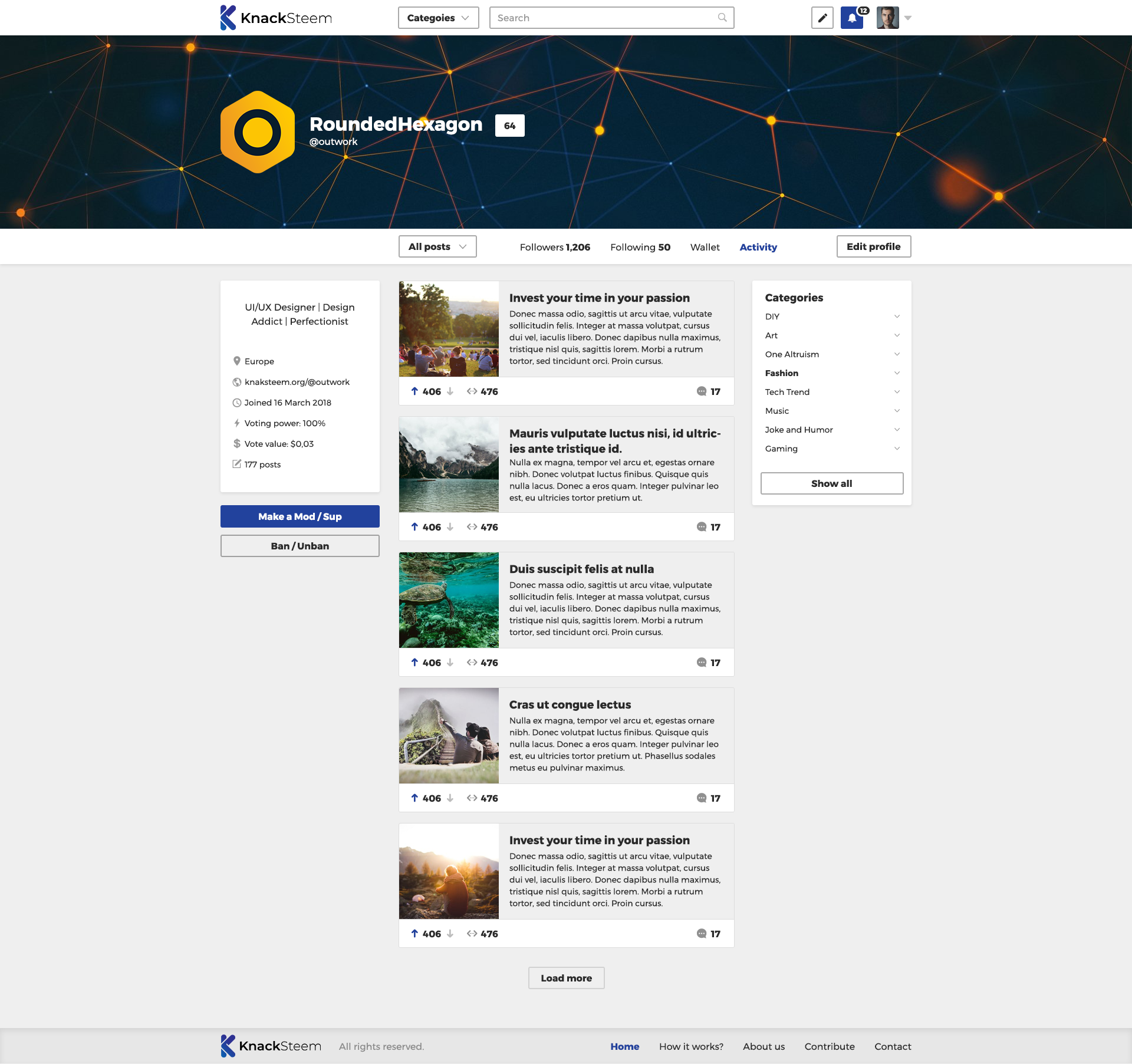This screenshot has height=1064, width=1132.
Task: Expand the Fashion category chevron
Action: pyautogui.click(x=897, y=373)
